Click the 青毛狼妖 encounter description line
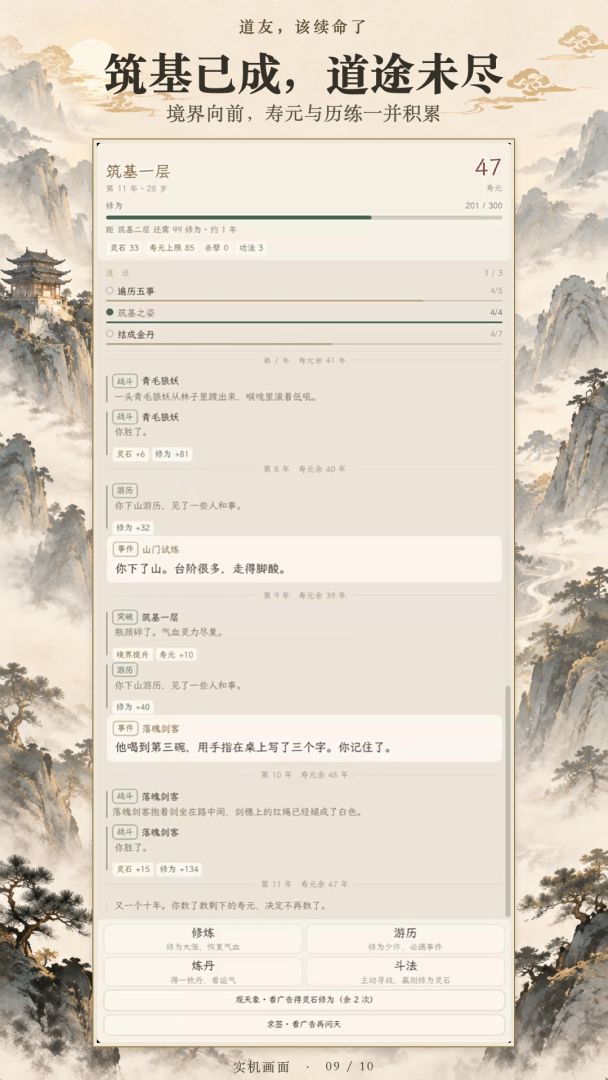608x1080 pixels. (215, 397)
